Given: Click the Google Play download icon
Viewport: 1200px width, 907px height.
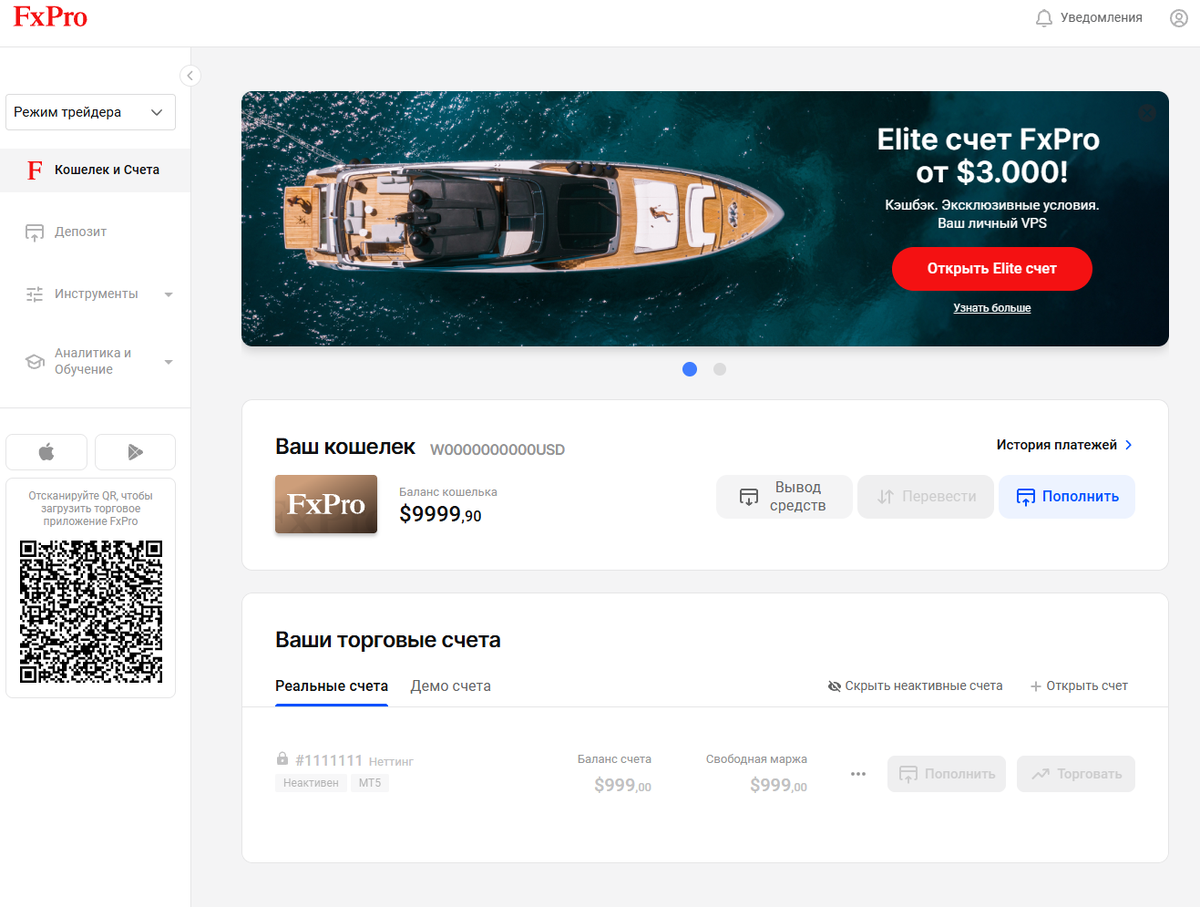Looking at the screenshot, I should point(135,452).
